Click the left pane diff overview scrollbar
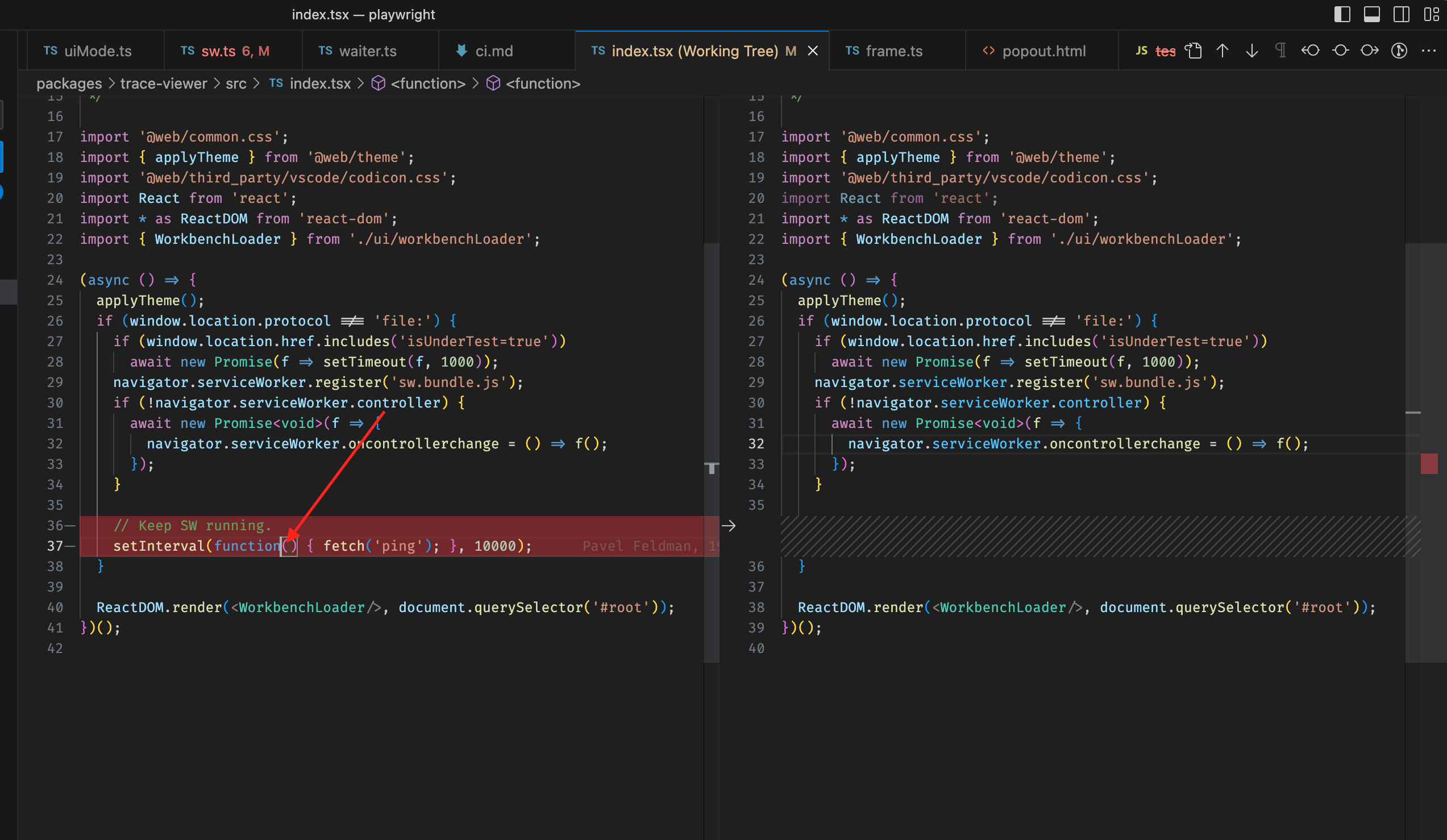Screen dimensions: 1447x840 tap(712, 453)
